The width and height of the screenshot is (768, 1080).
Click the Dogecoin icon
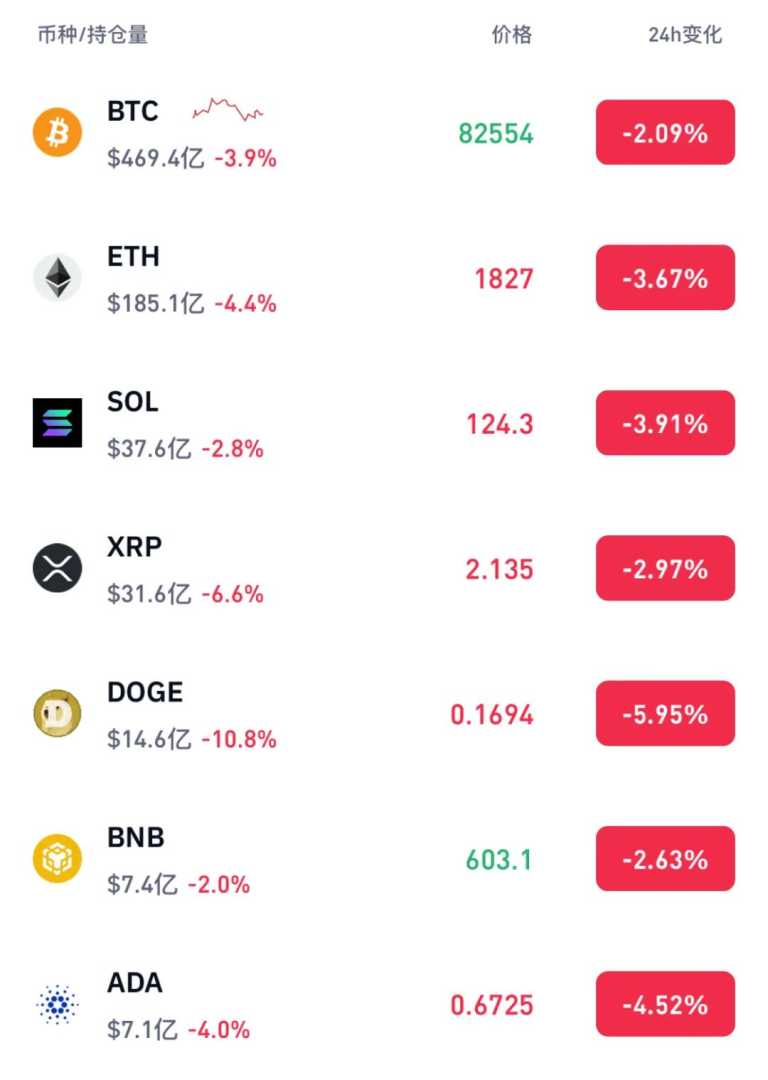click(x=57, y=714)
